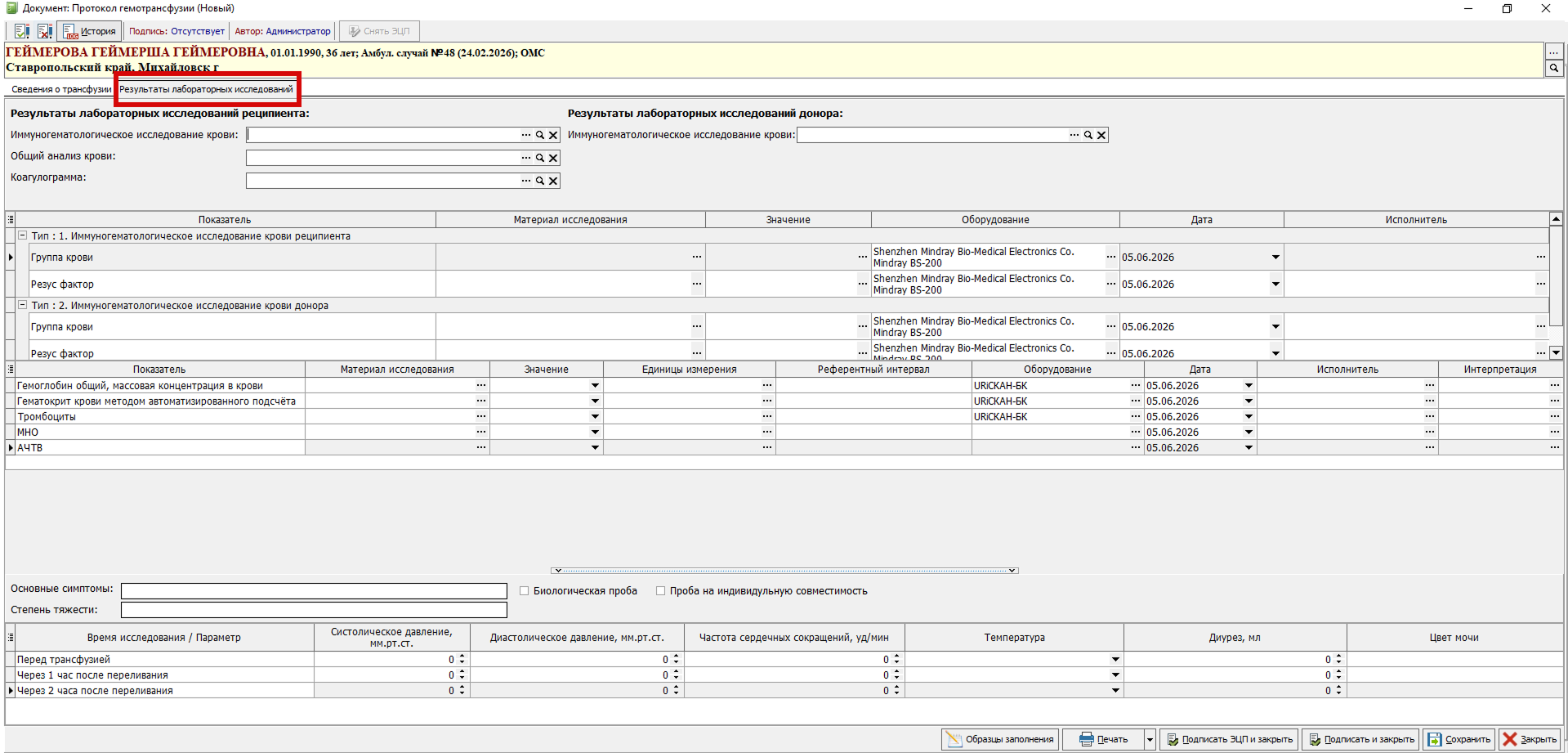Open Температура dropdown for Перед трансфузией row
Image resolution: width=1568 pixels, height=753 pixels.
coord(1115,659)
